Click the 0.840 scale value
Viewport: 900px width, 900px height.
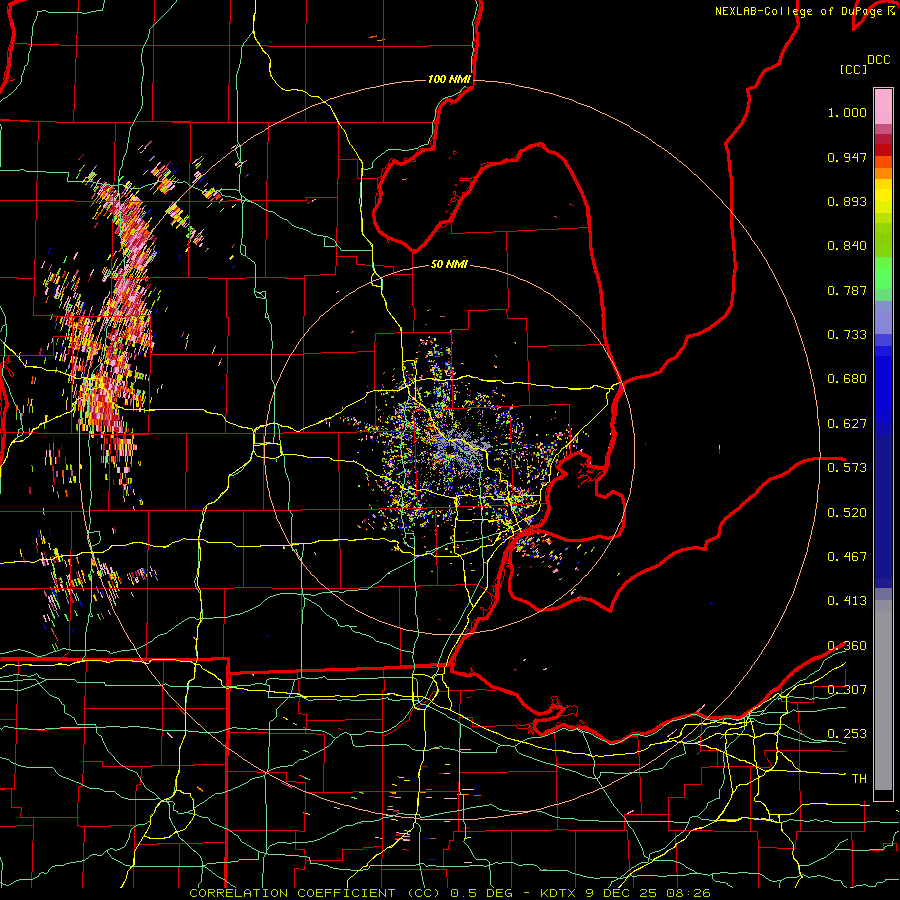coord(847,246)
